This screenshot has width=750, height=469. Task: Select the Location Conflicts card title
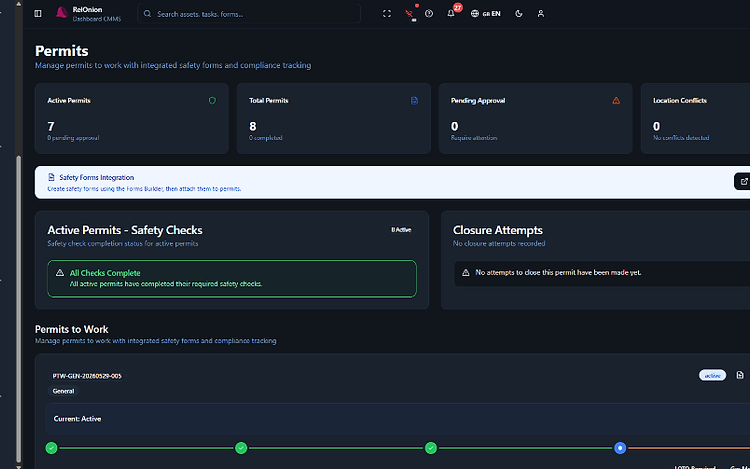680,100
